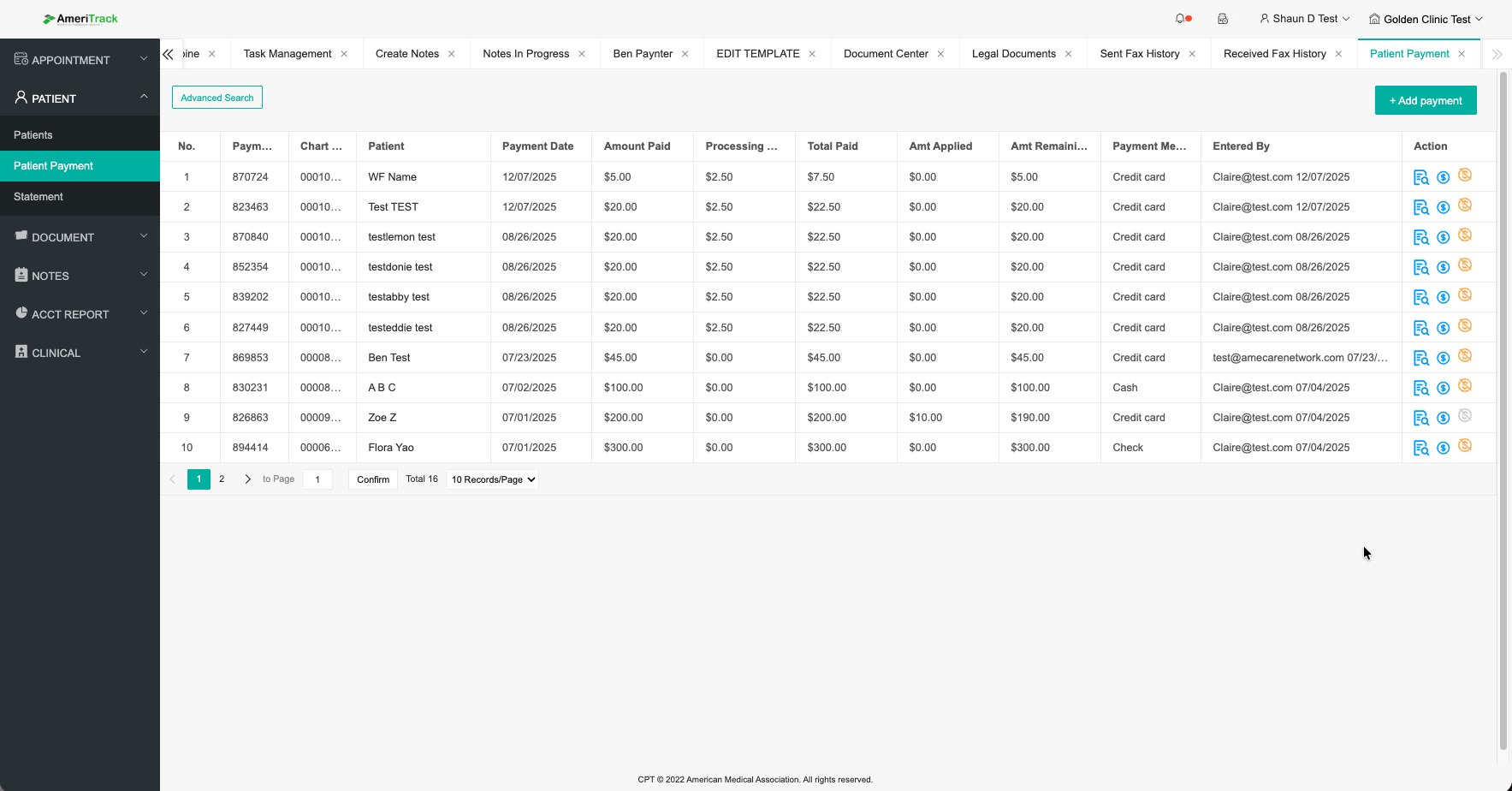Click the dollar icon for testlemon test

point(1443,237)
